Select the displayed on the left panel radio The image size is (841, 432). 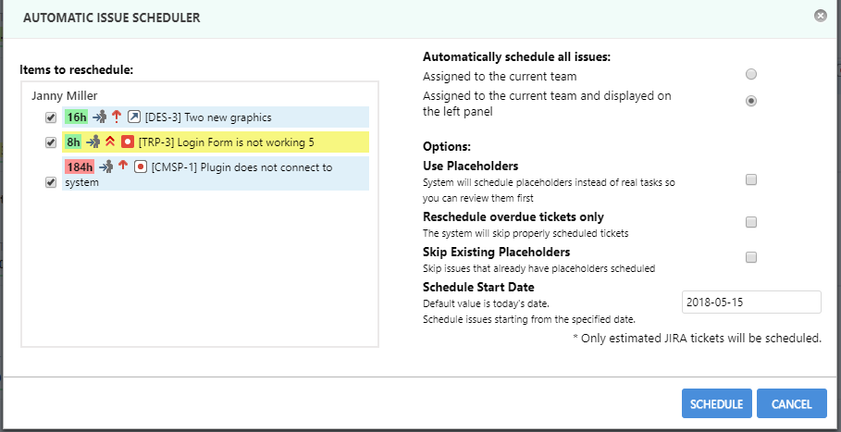click(751, 100)
